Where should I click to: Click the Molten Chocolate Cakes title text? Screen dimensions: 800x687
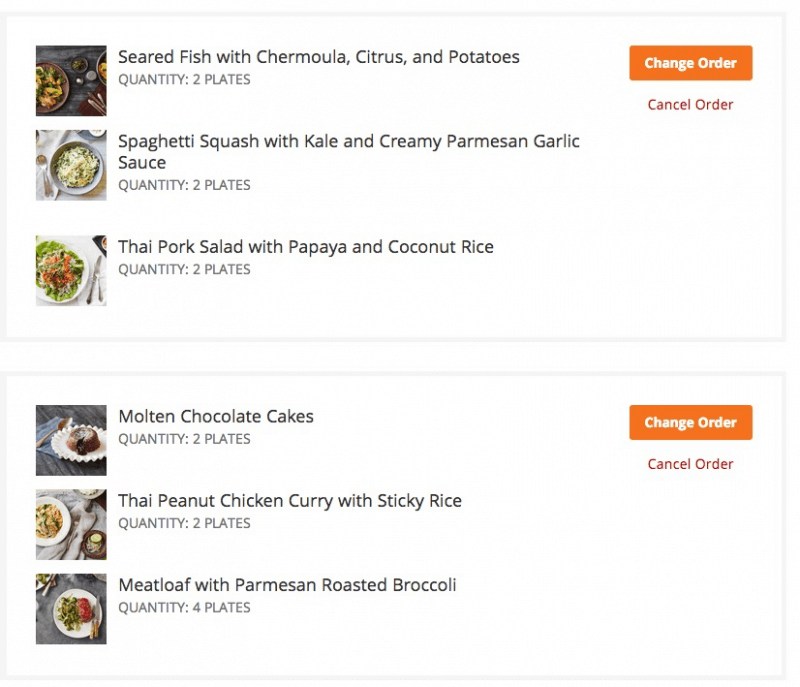pos(215,417)
